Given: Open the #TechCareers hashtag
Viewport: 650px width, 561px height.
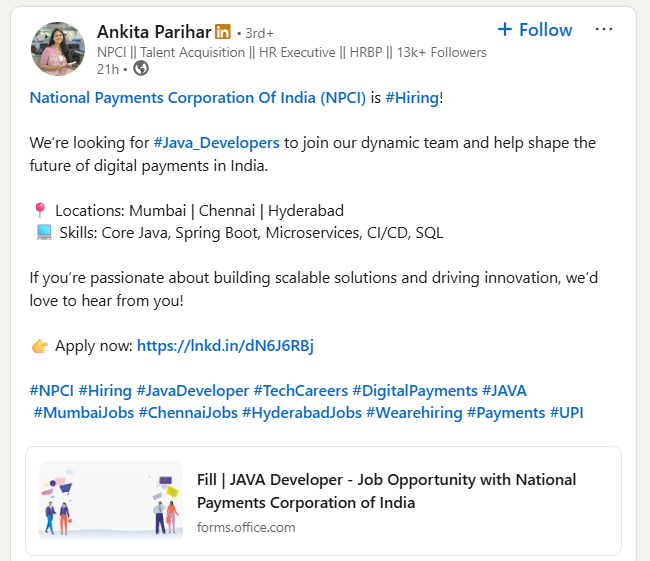Looking at the screenshot, I should (x=301, y=390).
